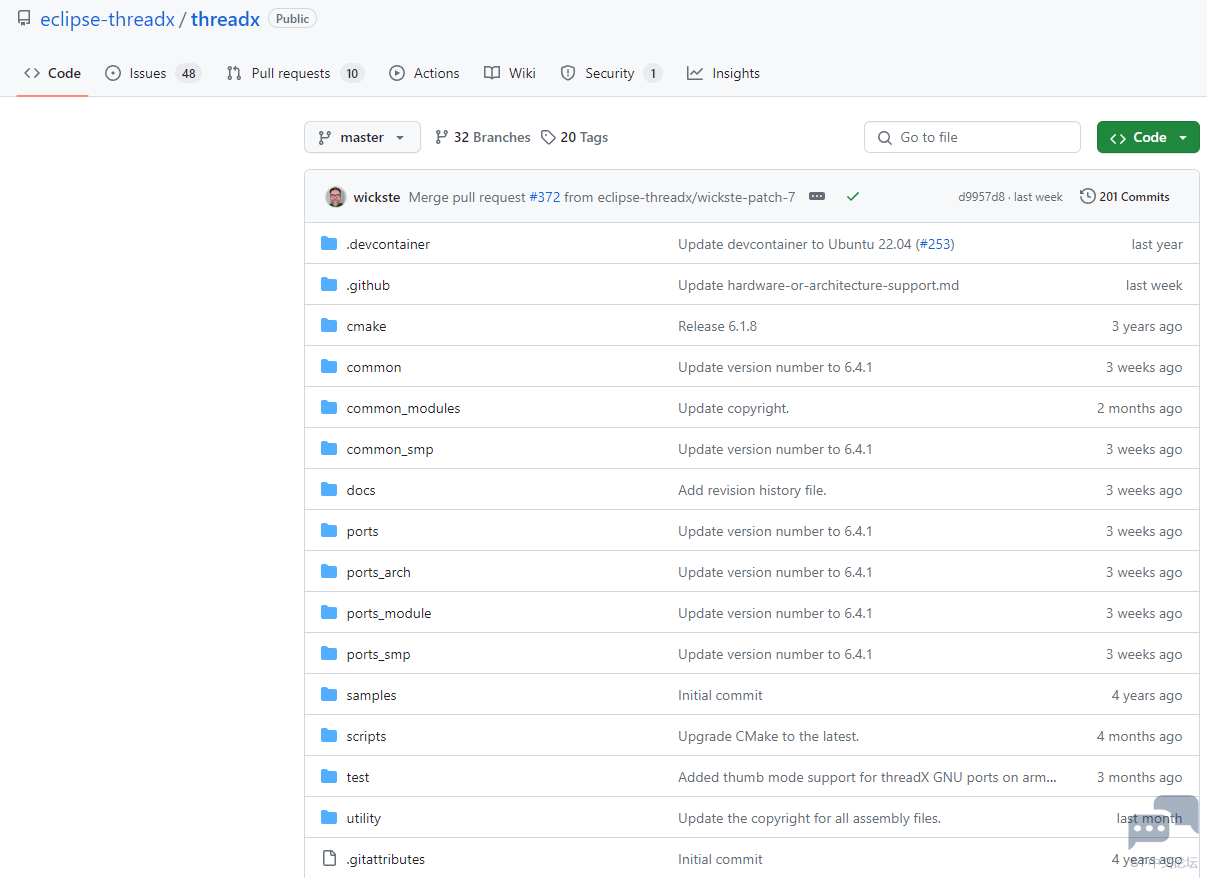Click the common folder icon
The height and width of the screenshot is (878, 1207).
click(x=329, y=367)
